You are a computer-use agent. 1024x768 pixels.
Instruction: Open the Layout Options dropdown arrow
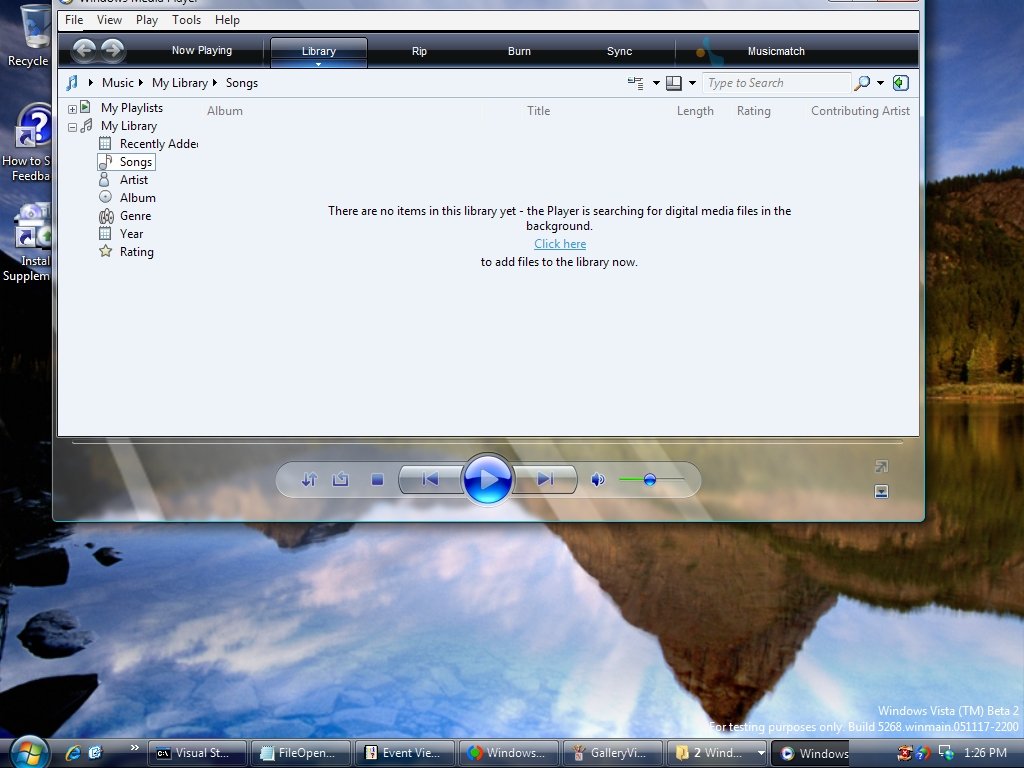click(692, 83)
